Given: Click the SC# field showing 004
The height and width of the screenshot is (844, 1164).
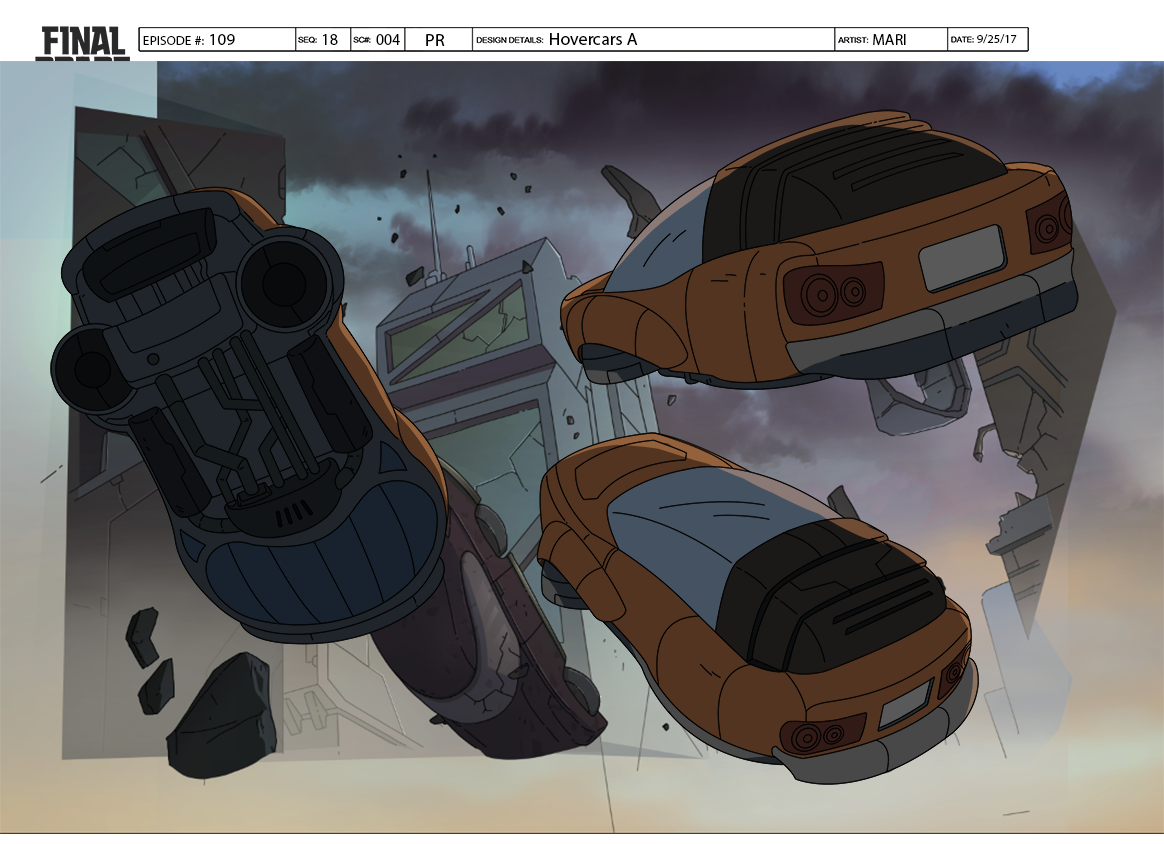Looking at the screenshot, I should 379,39.
